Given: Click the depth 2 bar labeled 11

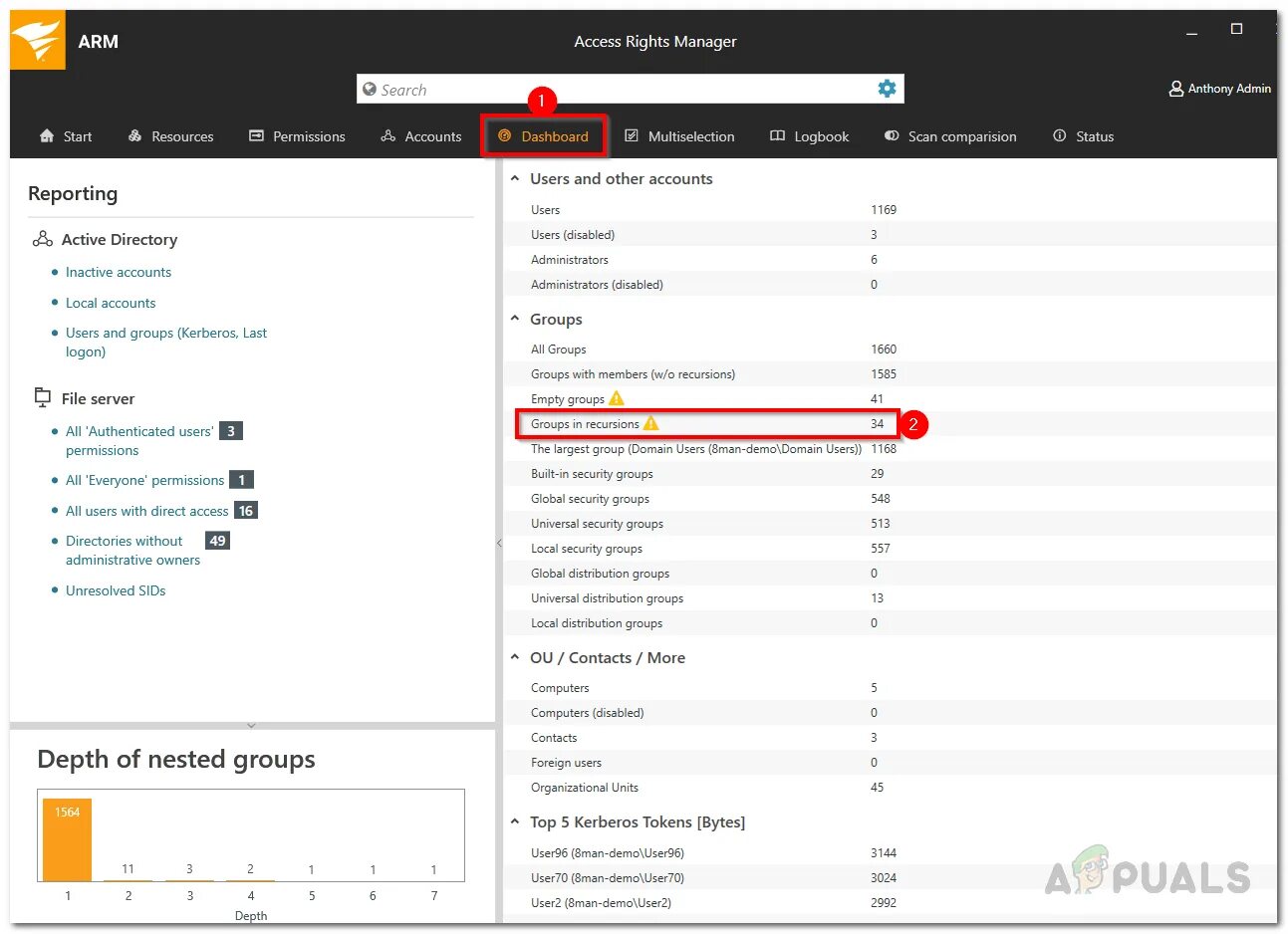Looking at the screenshot, I should 128,880.
